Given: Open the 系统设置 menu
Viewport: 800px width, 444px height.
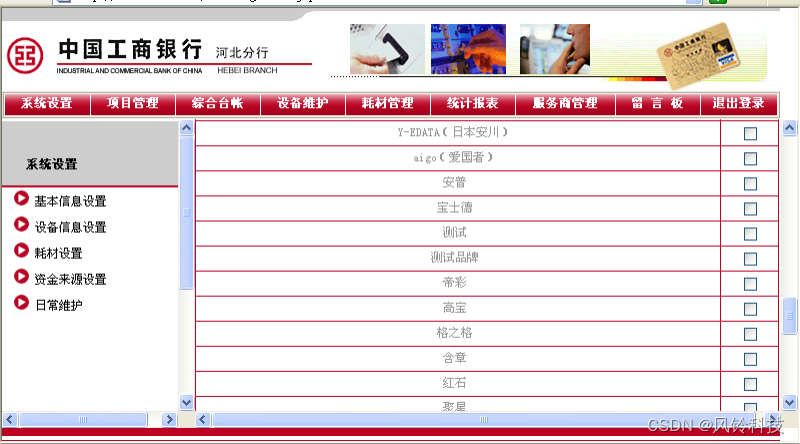Looking at the screenshot, I should (47, 104).
